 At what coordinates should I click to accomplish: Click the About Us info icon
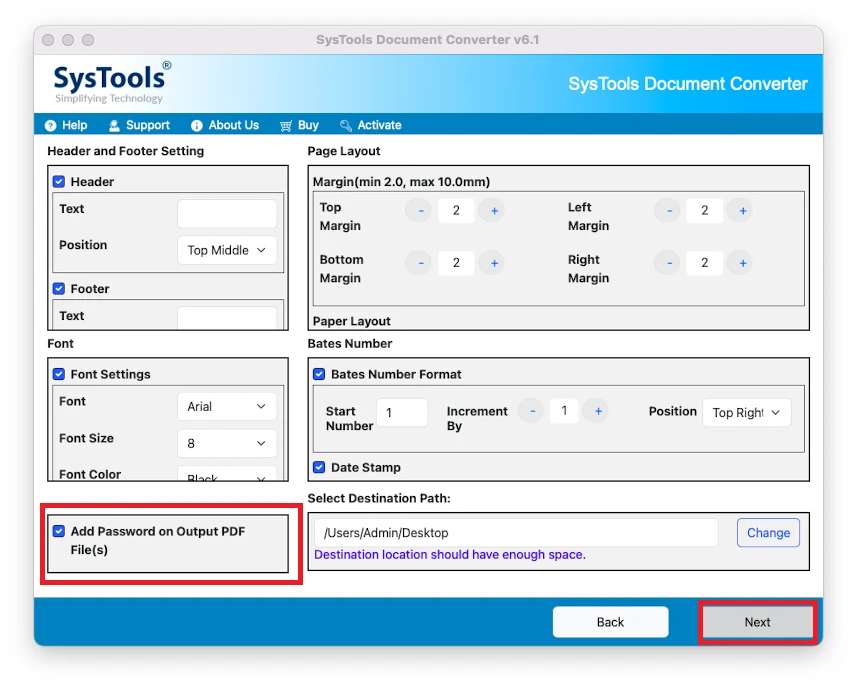pyautogui.click(x=197, y=126)
